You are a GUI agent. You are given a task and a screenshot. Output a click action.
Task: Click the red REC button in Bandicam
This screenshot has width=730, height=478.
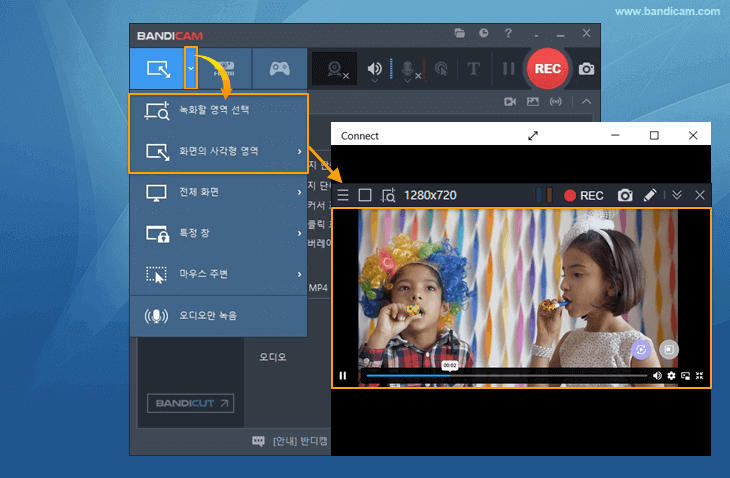click(x=547, y=68)
